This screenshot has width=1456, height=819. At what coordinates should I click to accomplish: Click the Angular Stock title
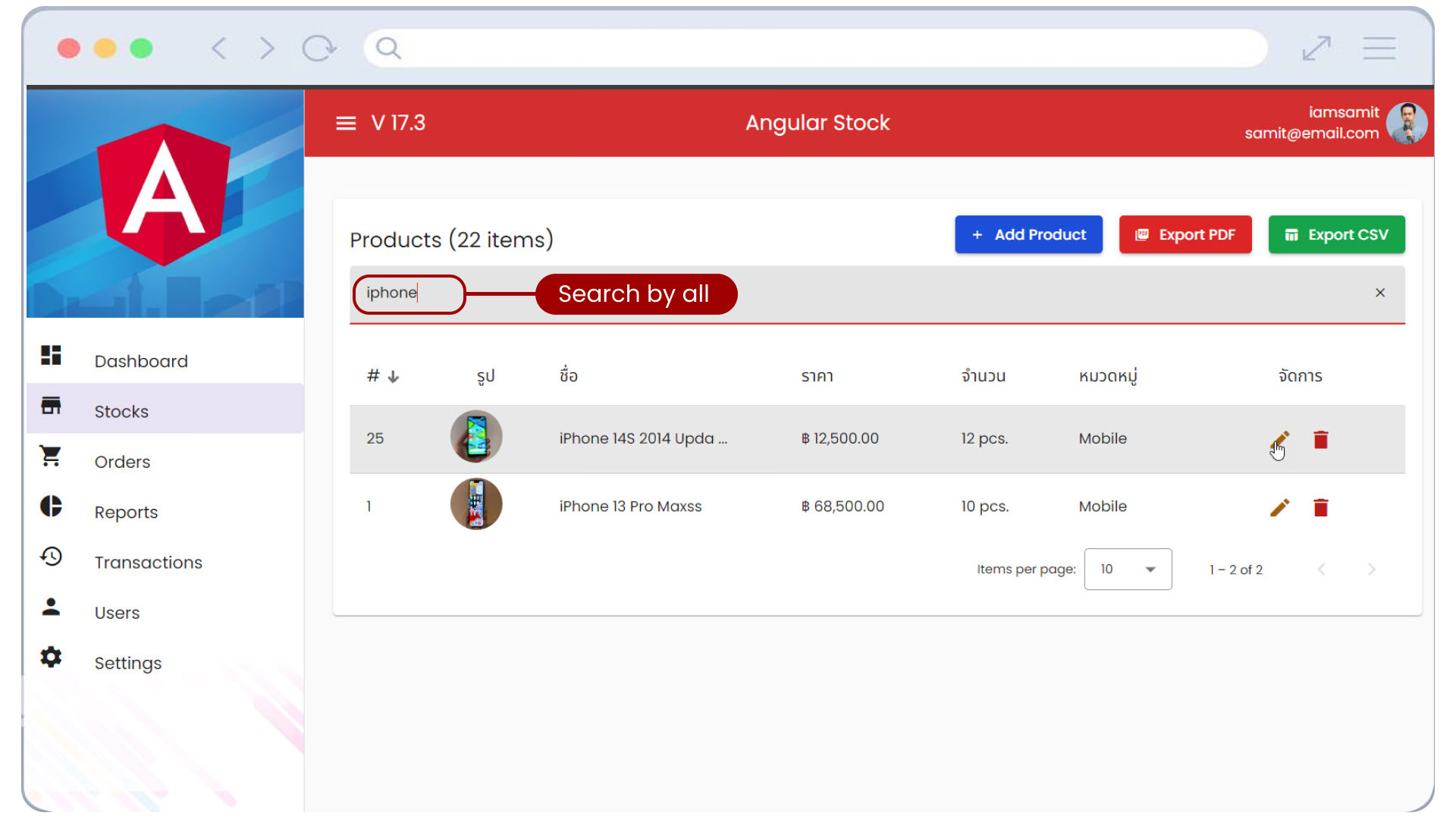(x=817, y=123)
